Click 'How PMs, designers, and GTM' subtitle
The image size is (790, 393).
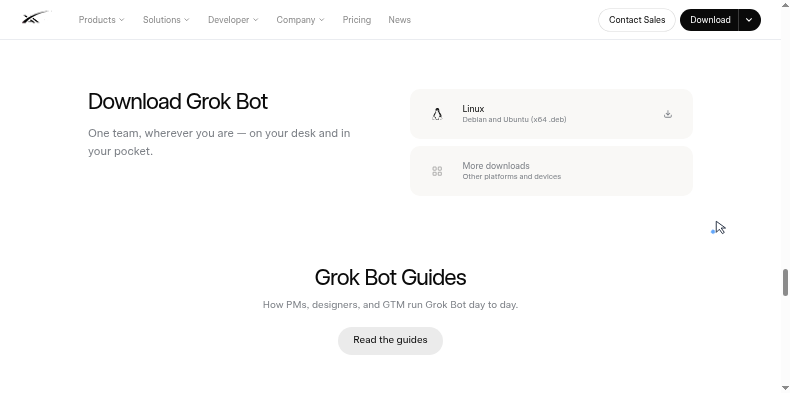coord(390,305)
